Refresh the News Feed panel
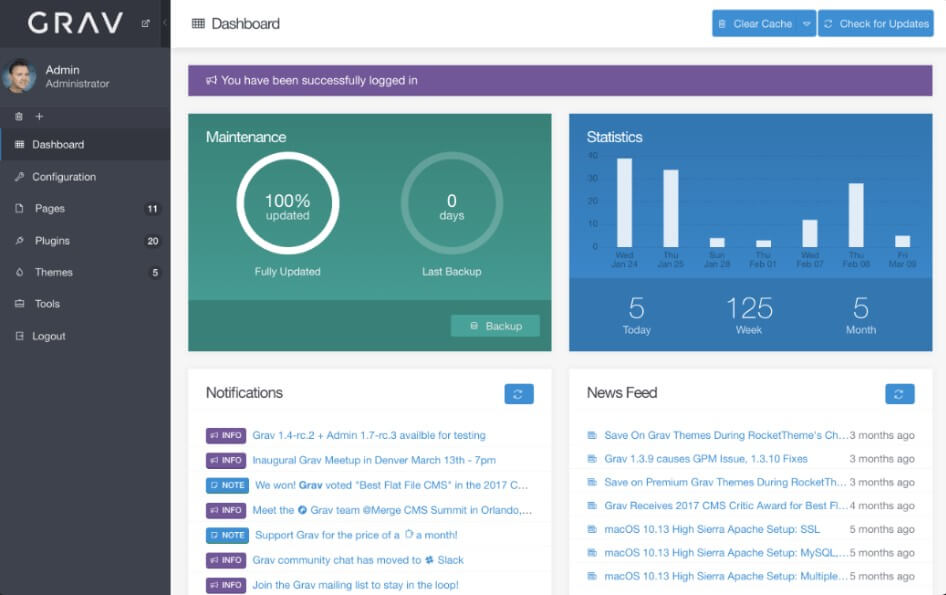The width and height of the screenshot is (946, 595). 899,394
